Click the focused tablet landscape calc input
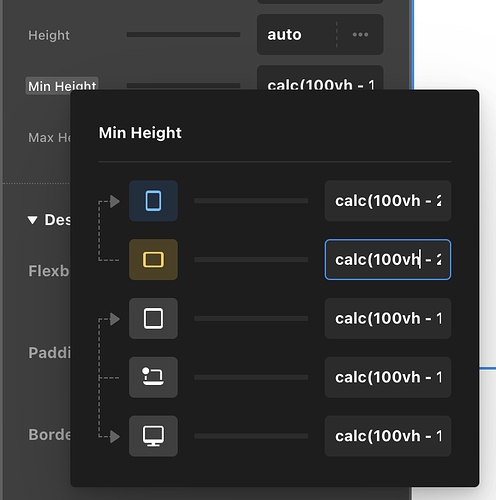The width and height of the screenshot is (496, 500). (388, 260)
